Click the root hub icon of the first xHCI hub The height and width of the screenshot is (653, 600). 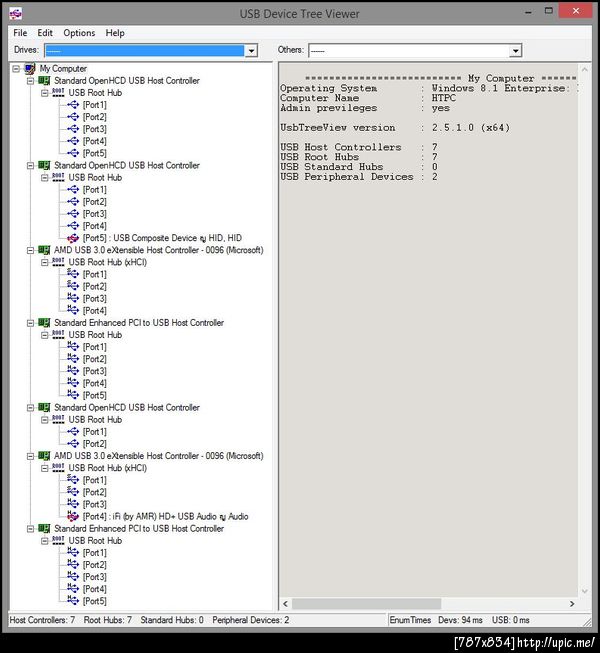pos(58,262)
